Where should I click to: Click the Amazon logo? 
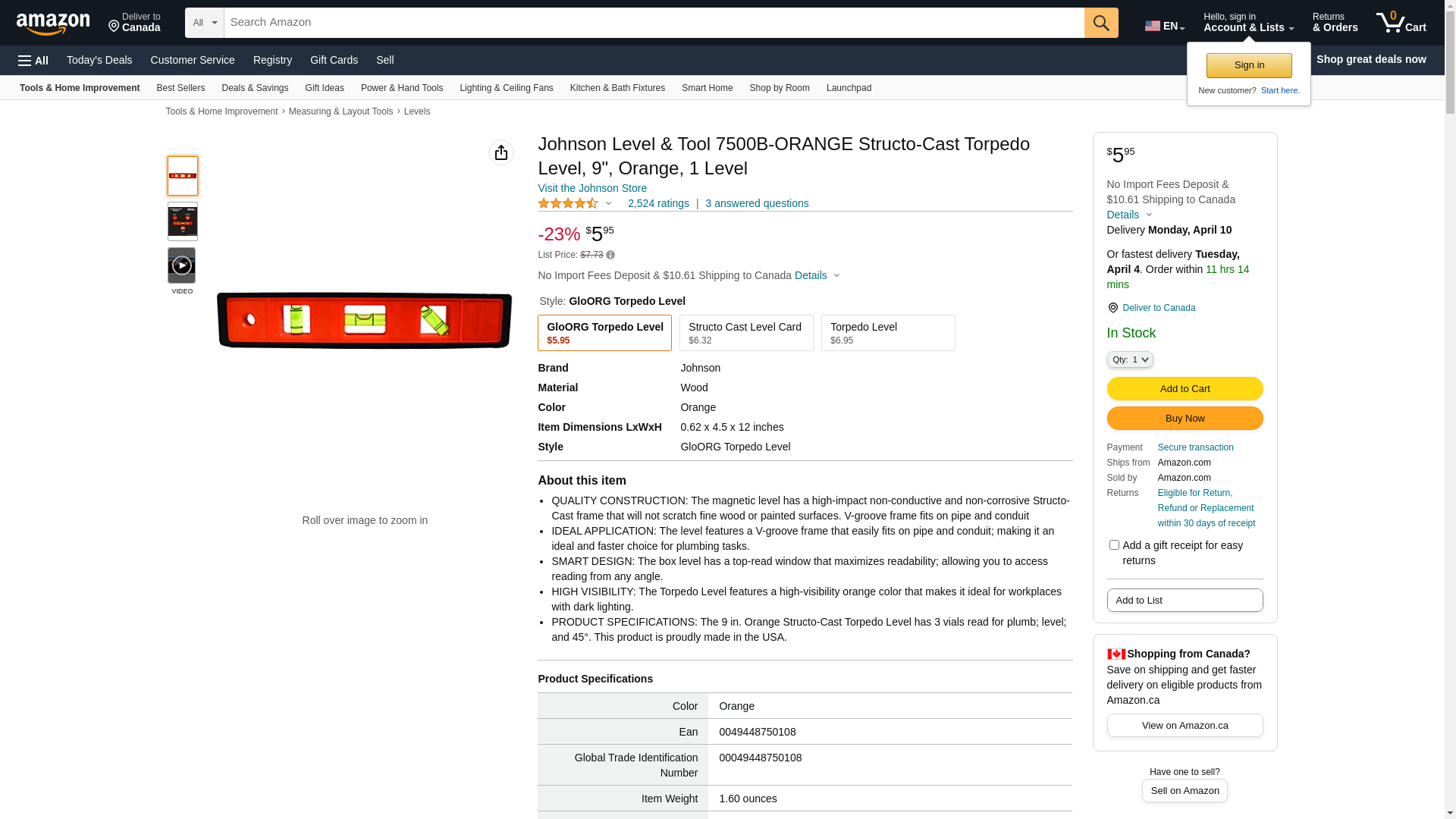click(53, 24)
